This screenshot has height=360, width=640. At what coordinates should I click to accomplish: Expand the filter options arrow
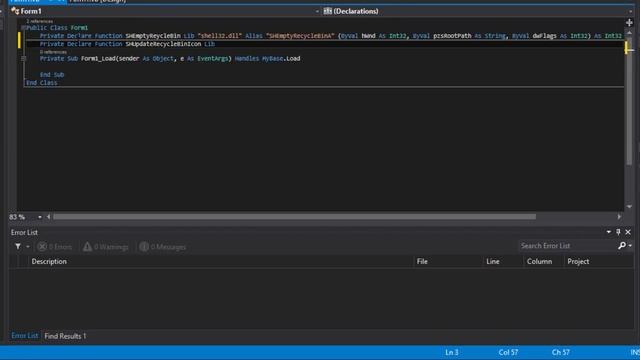pyautogui.click(x=28, y=247)
